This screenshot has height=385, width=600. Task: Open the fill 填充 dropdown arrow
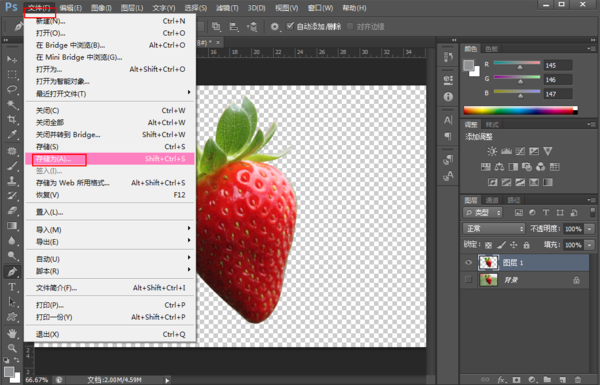click(590, 245)
